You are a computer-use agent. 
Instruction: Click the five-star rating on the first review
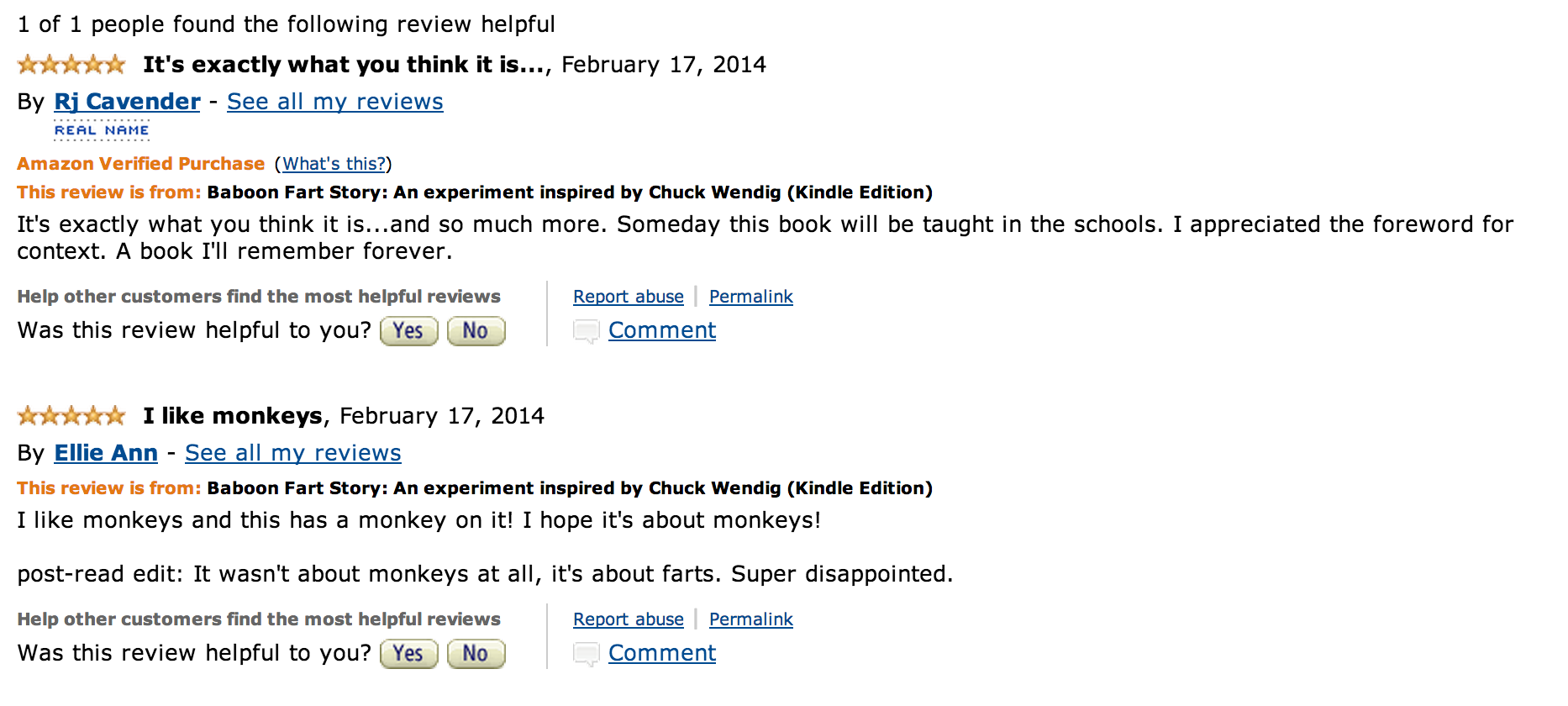tap(71, 65)
